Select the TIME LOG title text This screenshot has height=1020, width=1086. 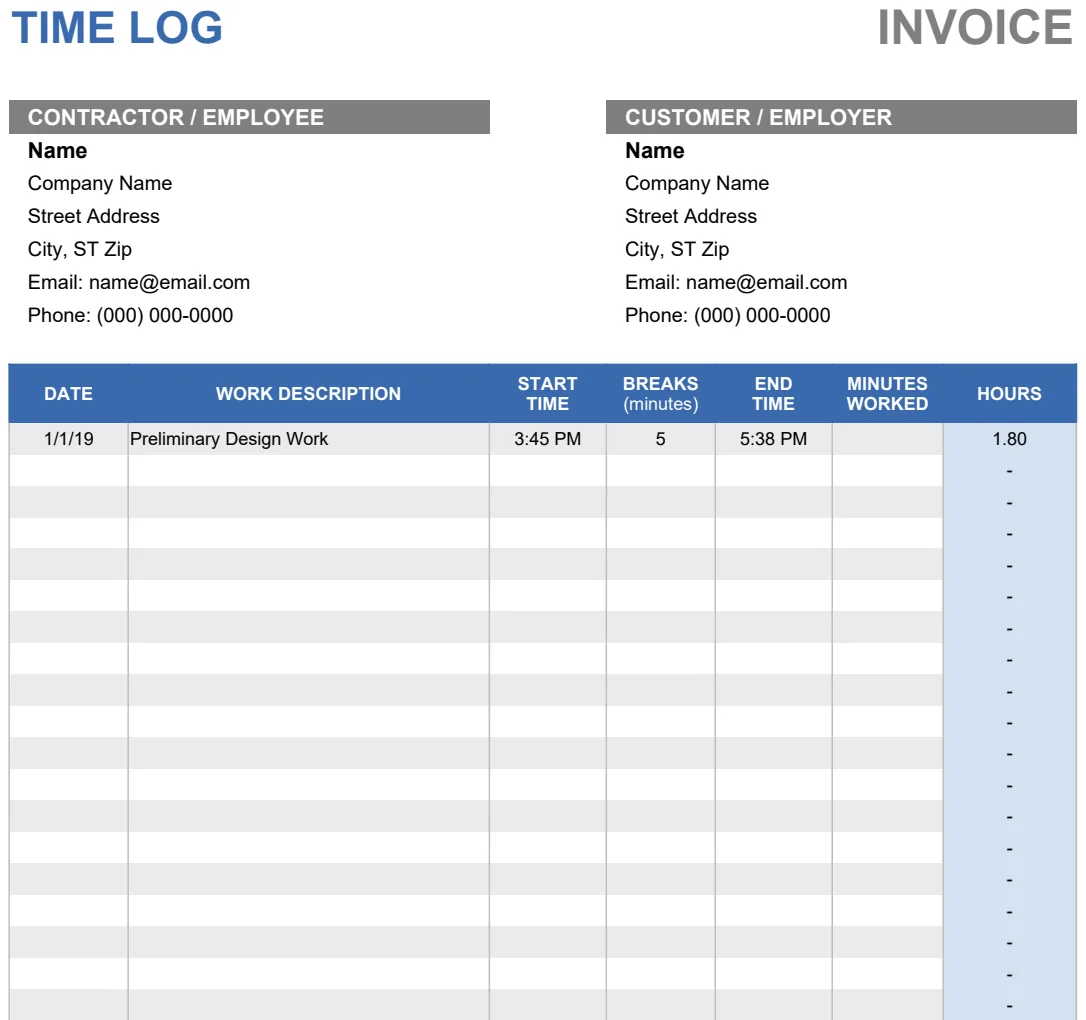117,28
